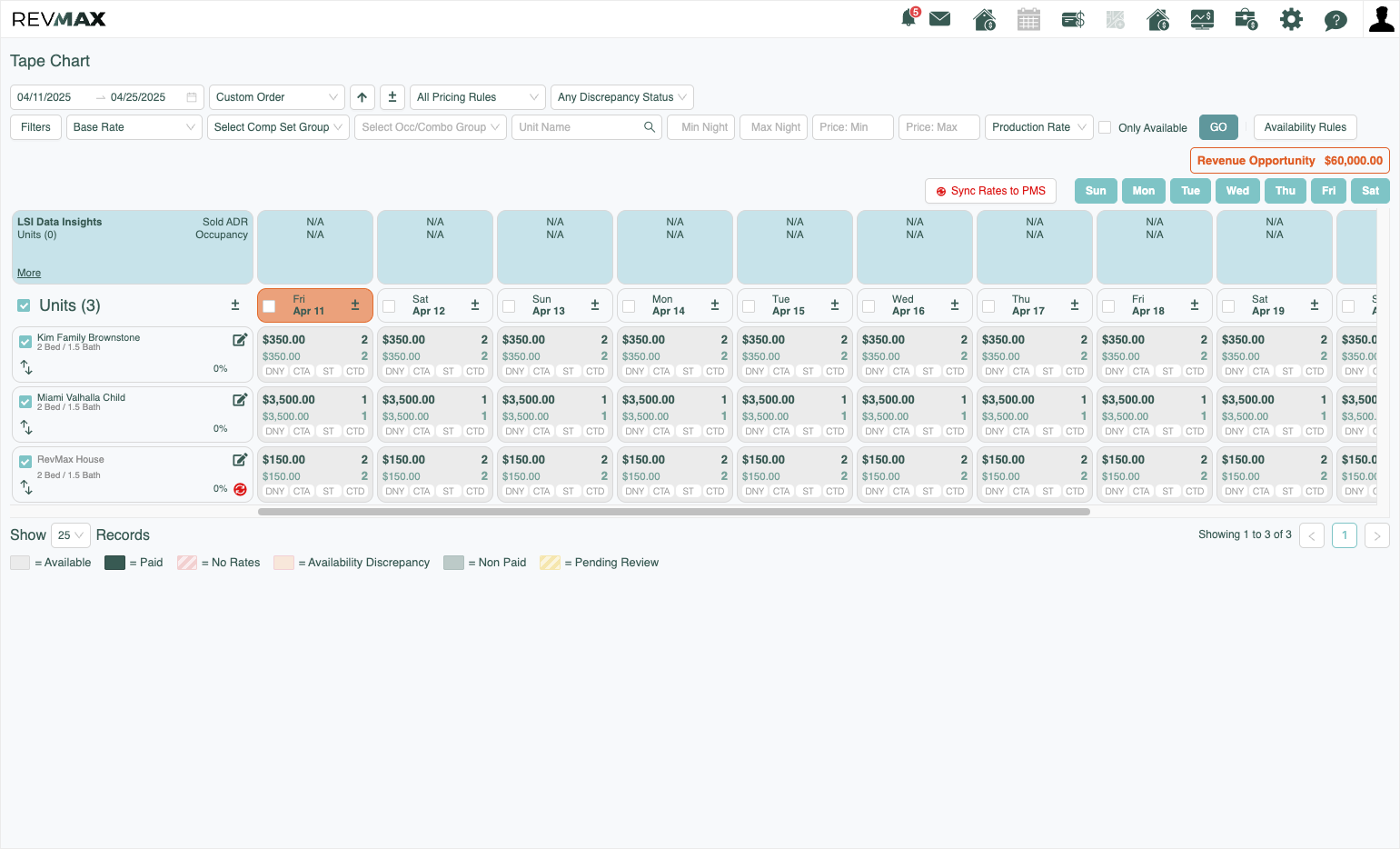Click reorder arrows on RevMax House
Screen dimensions: 1400x849
26,488
